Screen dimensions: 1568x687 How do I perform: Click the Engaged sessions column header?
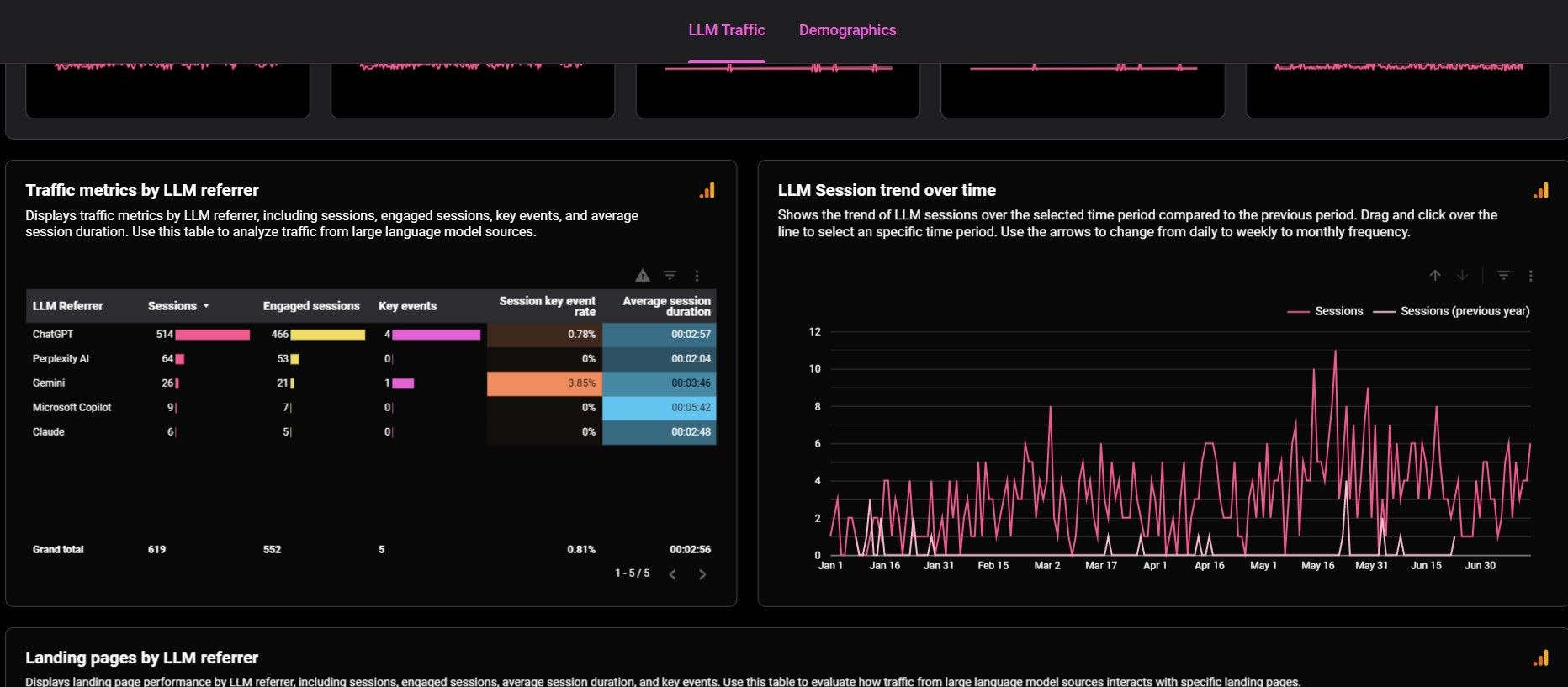click(x=310, y=306)
